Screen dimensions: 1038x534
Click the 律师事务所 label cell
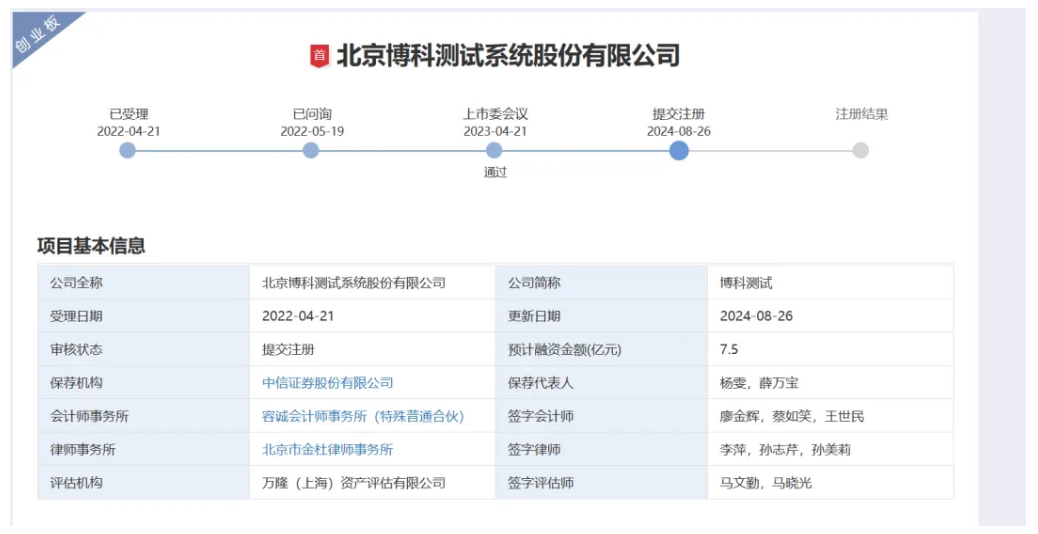(x=144, y=449)
